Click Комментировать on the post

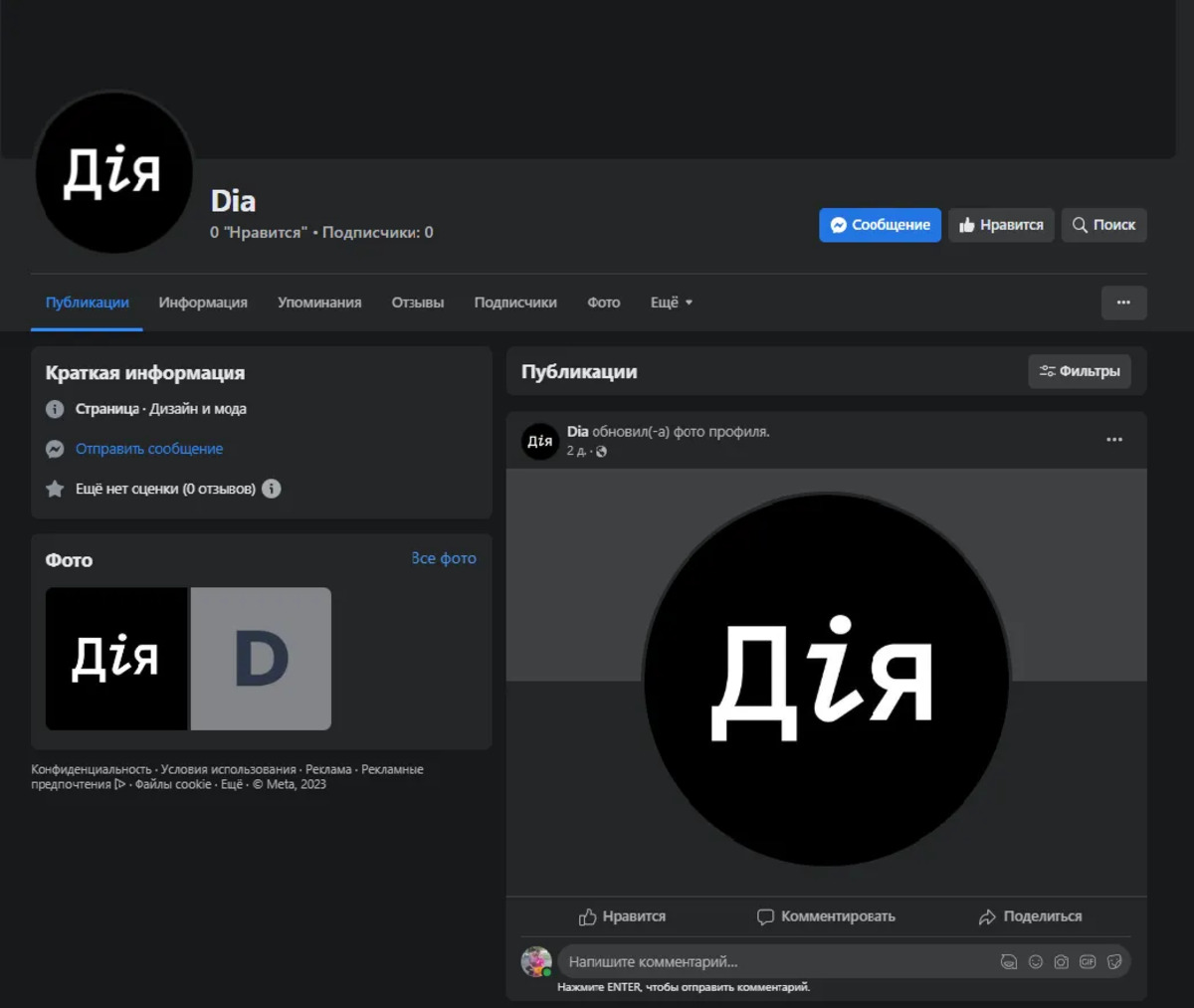(x=826, y=916)
